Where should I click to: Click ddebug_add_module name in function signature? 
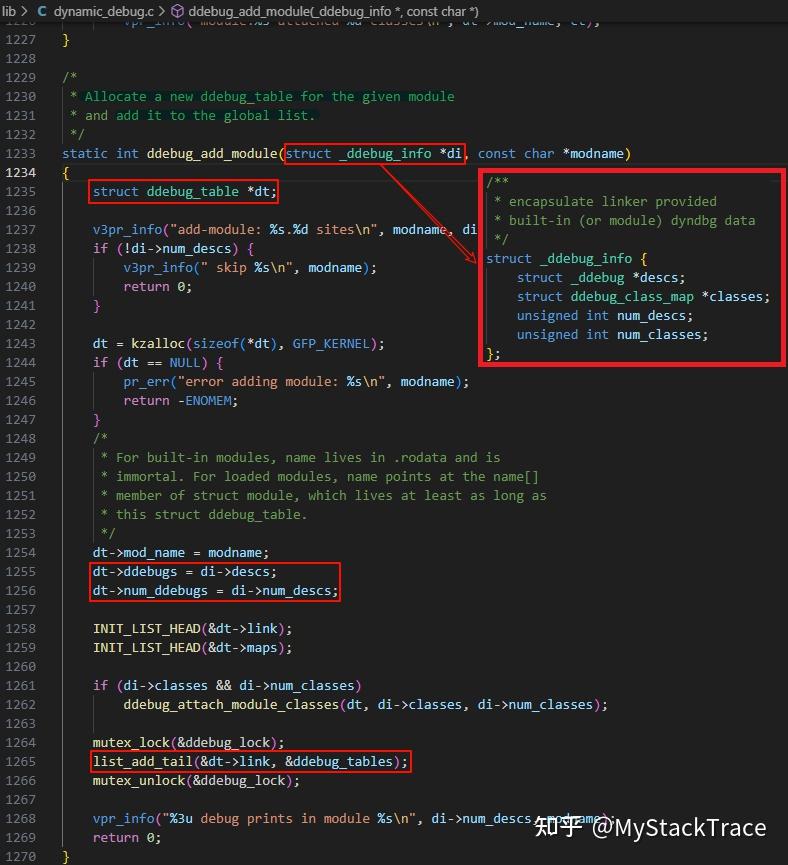coord(212,153)
